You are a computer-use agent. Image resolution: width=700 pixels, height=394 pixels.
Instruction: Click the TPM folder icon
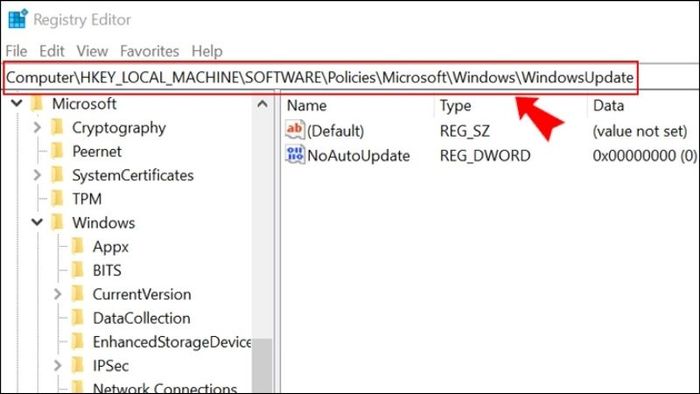pos(58,199)
